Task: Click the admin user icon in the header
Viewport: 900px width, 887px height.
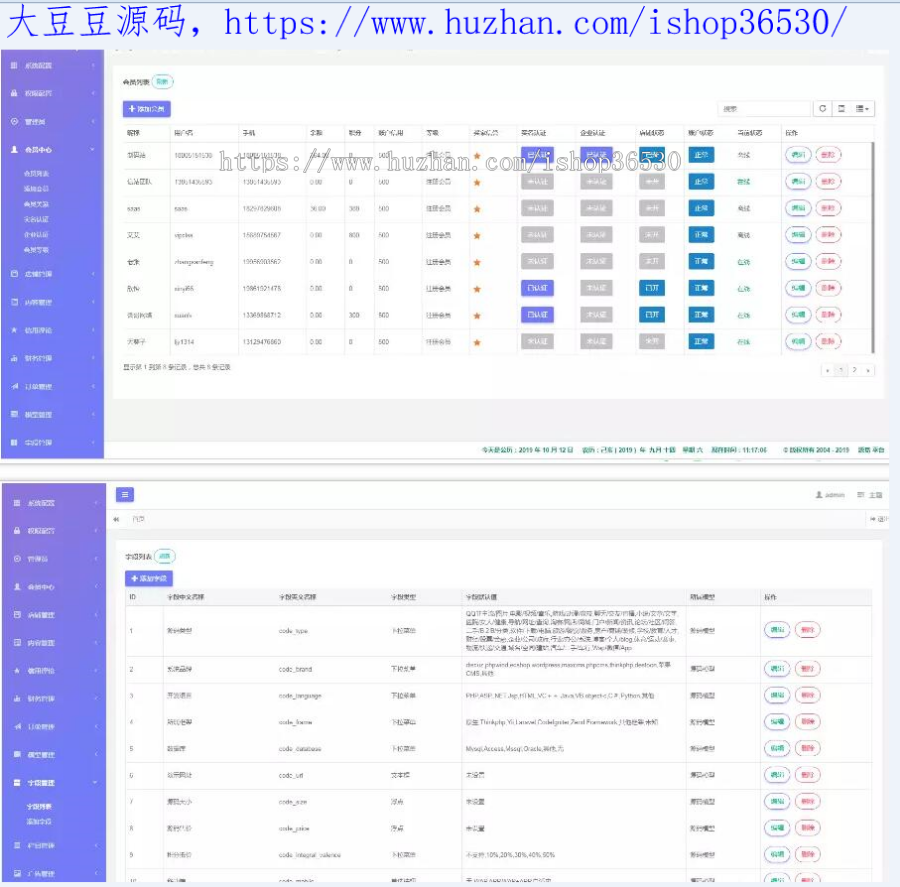Action: 819,495
